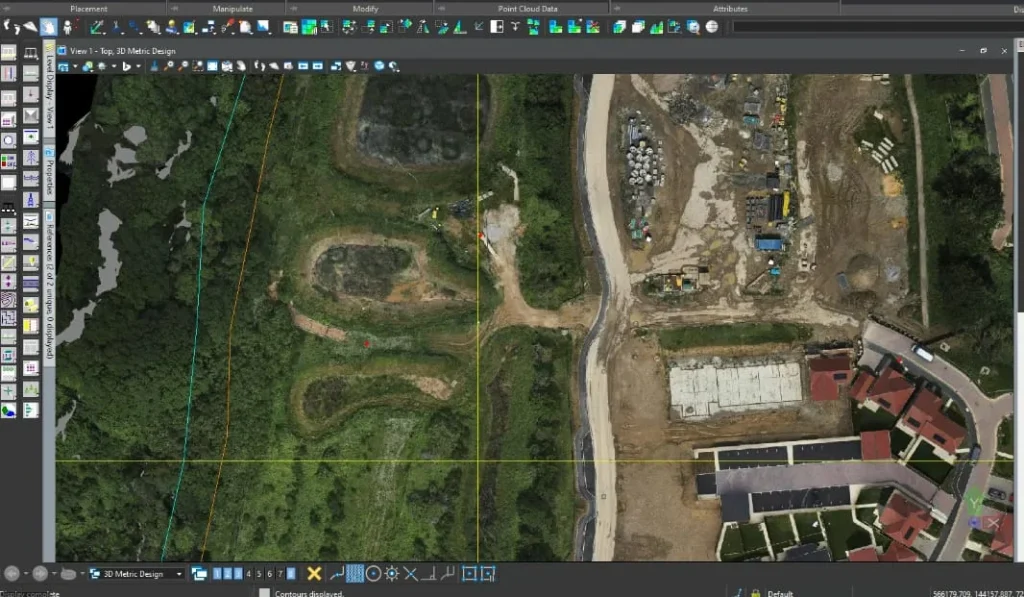This screenshot has height=597, width=1024.
Task: Toggle view number 1 on or off
Action: (216, 573)
